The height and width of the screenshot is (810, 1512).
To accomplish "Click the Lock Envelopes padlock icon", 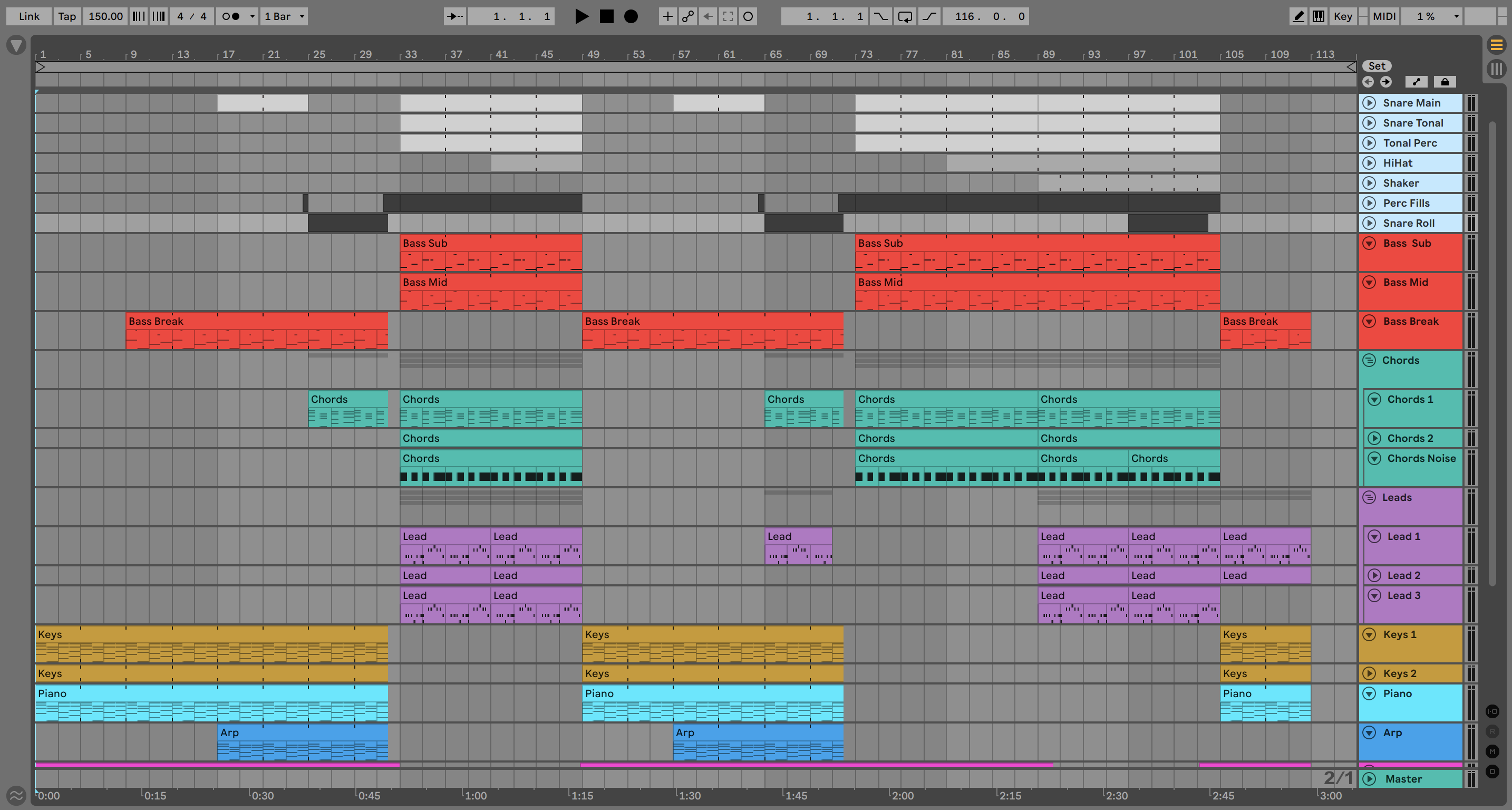I will coord(1445,82).
